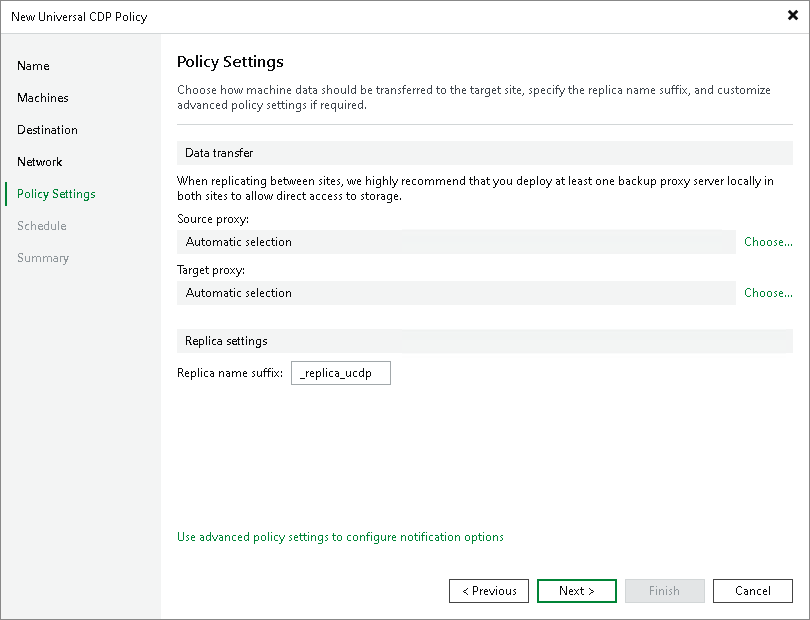This screenshot has height=620, width=810.
Task: Go to the Destination step
Action: [47, 130]
